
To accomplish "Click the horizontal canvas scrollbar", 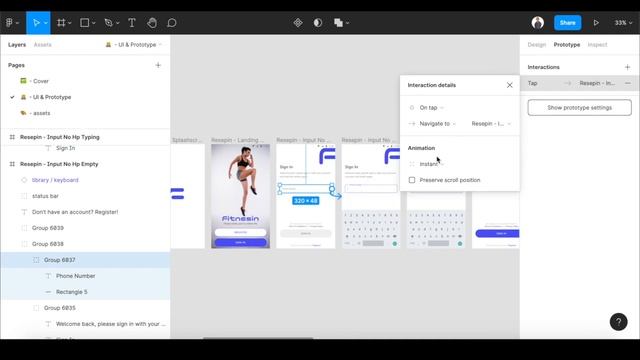I will 258,338.
